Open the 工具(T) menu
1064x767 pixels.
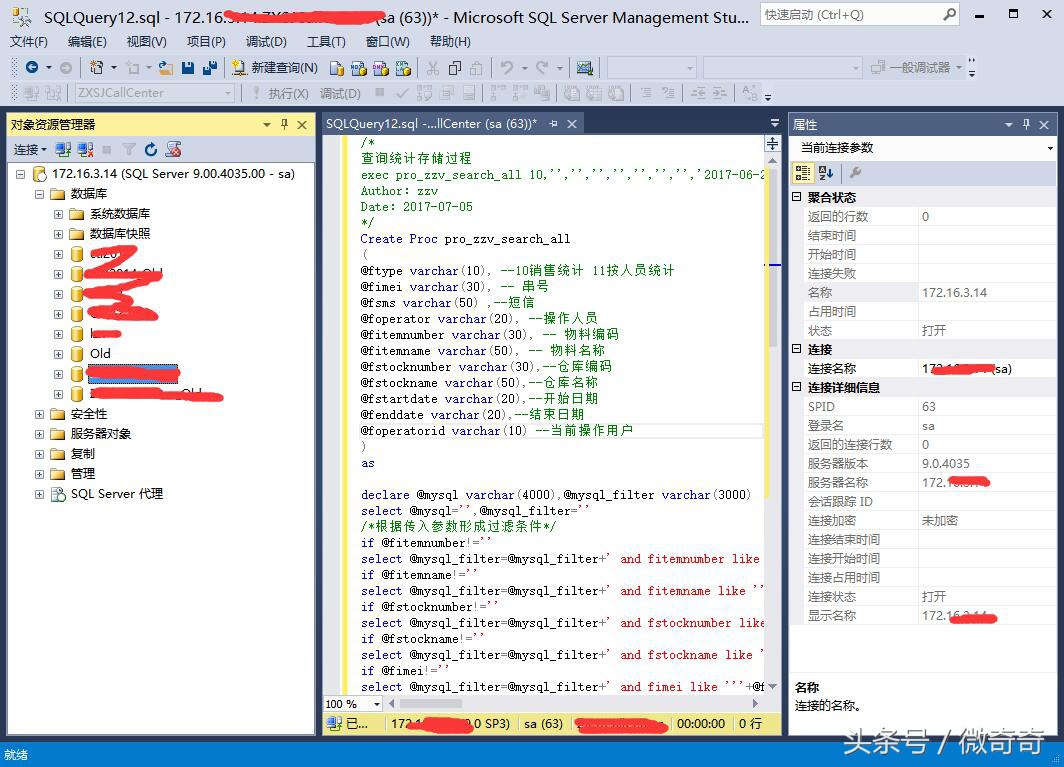(x=326, y=41)
